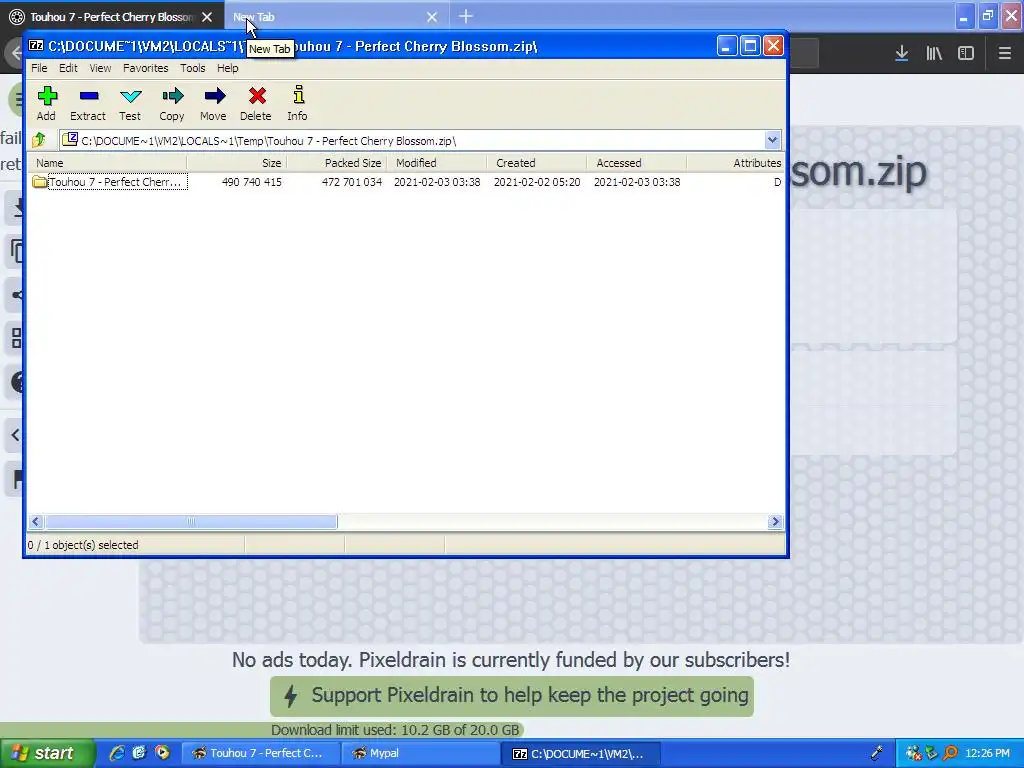
Task: Run Test on the archive
Action: click(x=130, y=104)
